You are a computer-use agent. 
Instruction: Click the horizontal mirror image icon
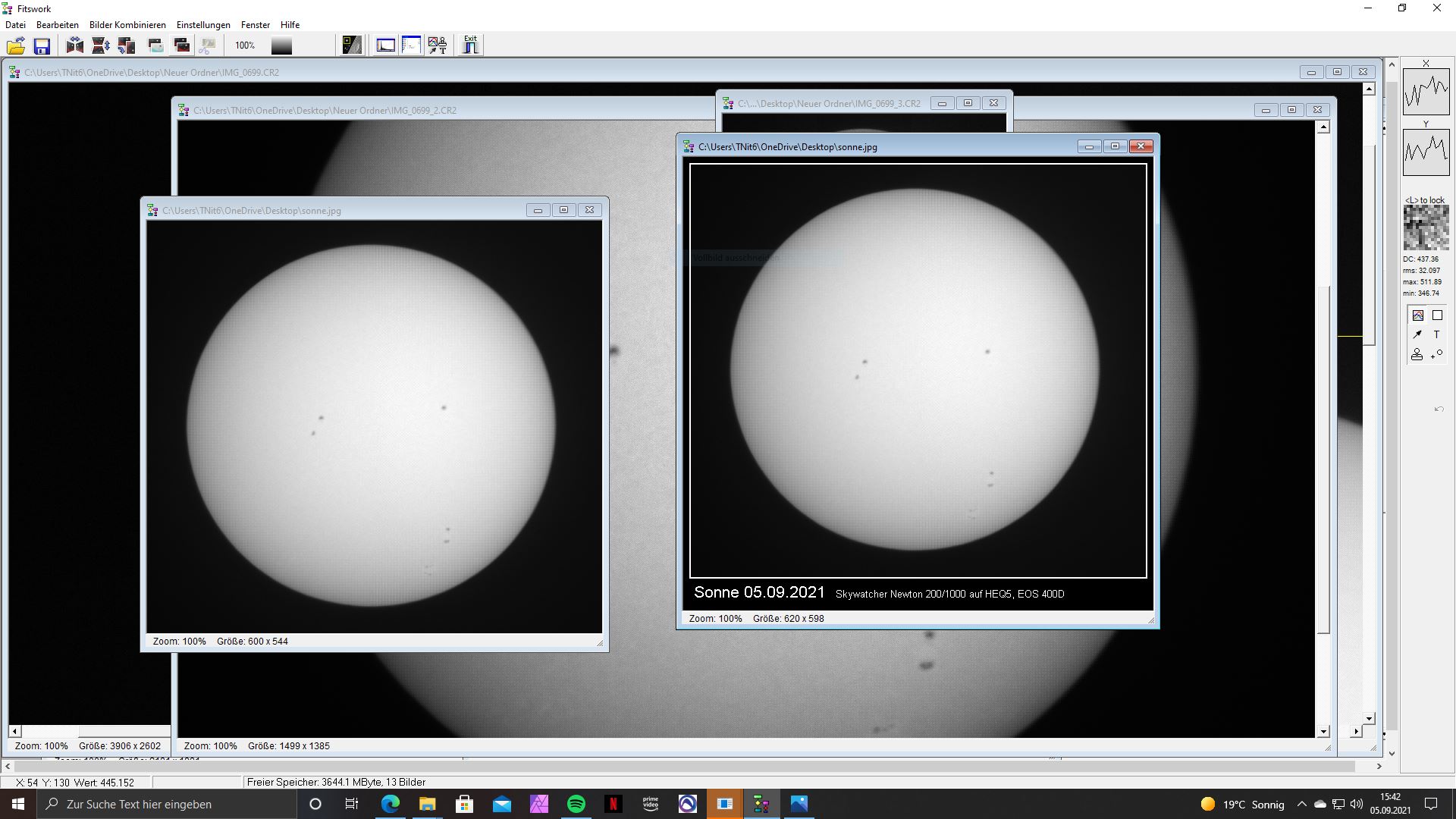[74, 46]
